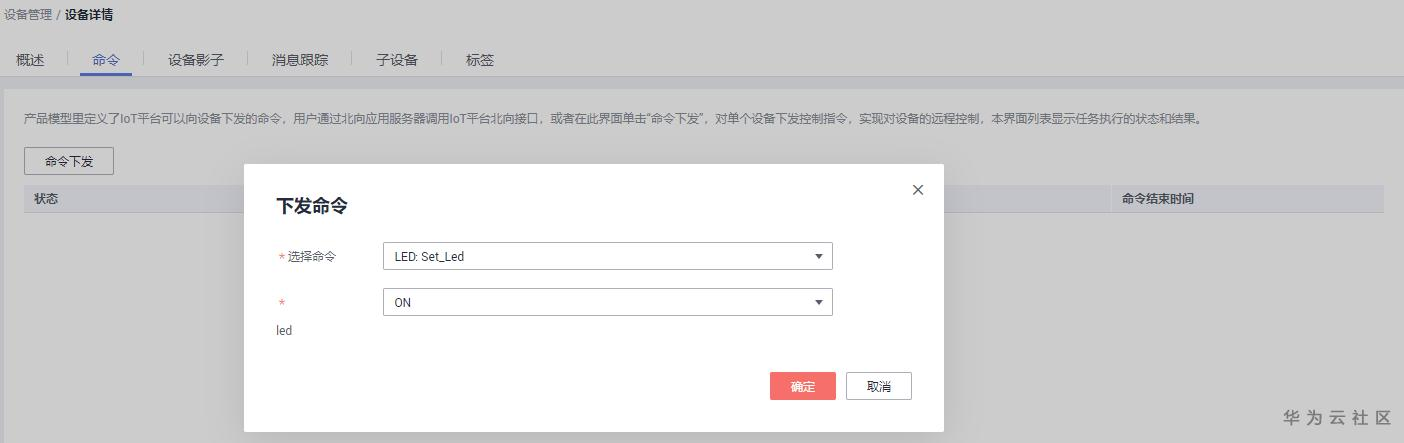Switch to the 标签 tab

click(x=480, y=60)
